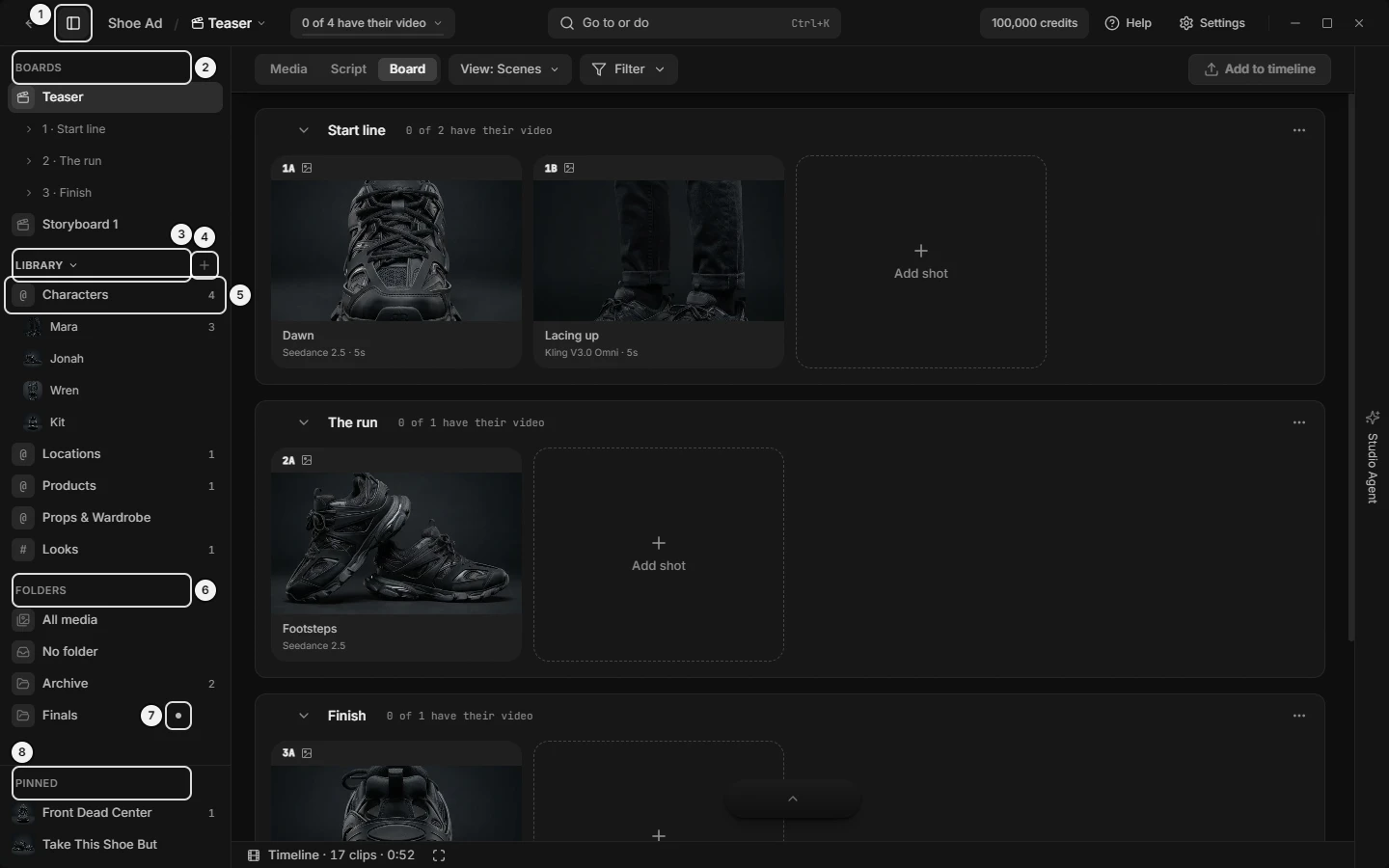Focus the 'Go to or do' search field
1389x868 pixels.
(694, 23)
